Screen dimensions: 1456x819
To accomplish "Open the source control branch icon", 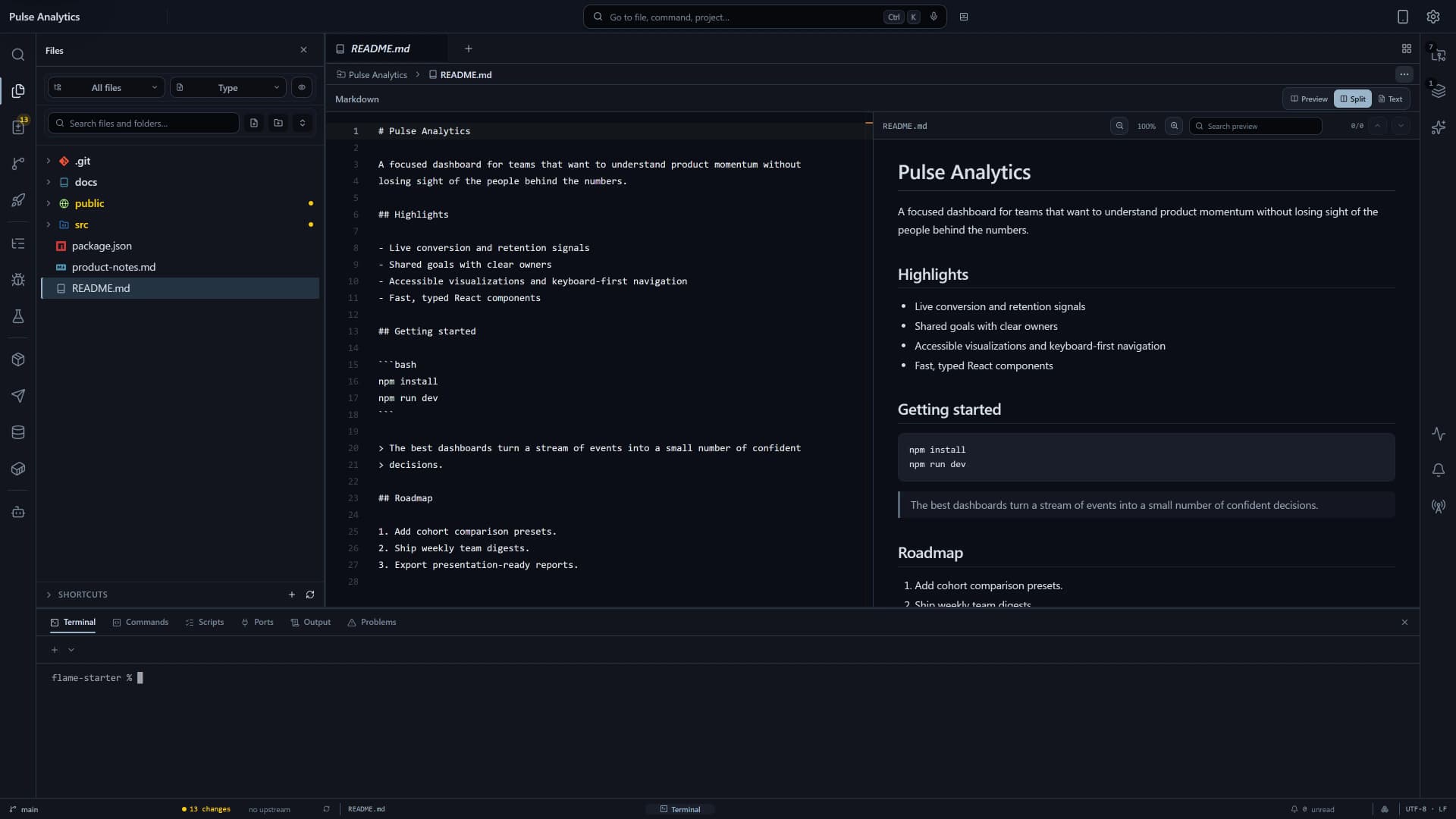I will (18, 164).
